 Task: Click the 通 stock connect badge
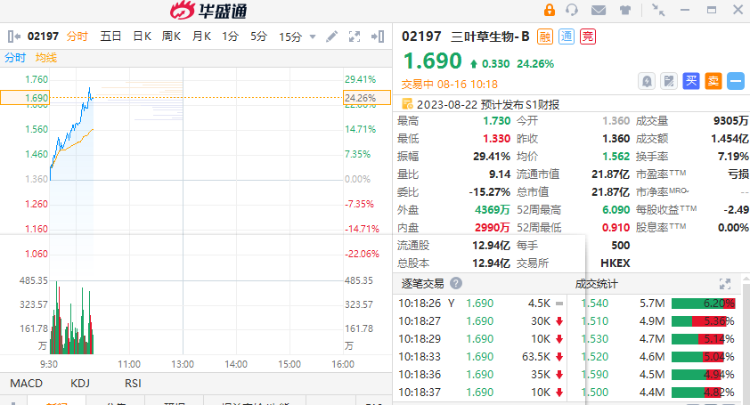point(566,37)
